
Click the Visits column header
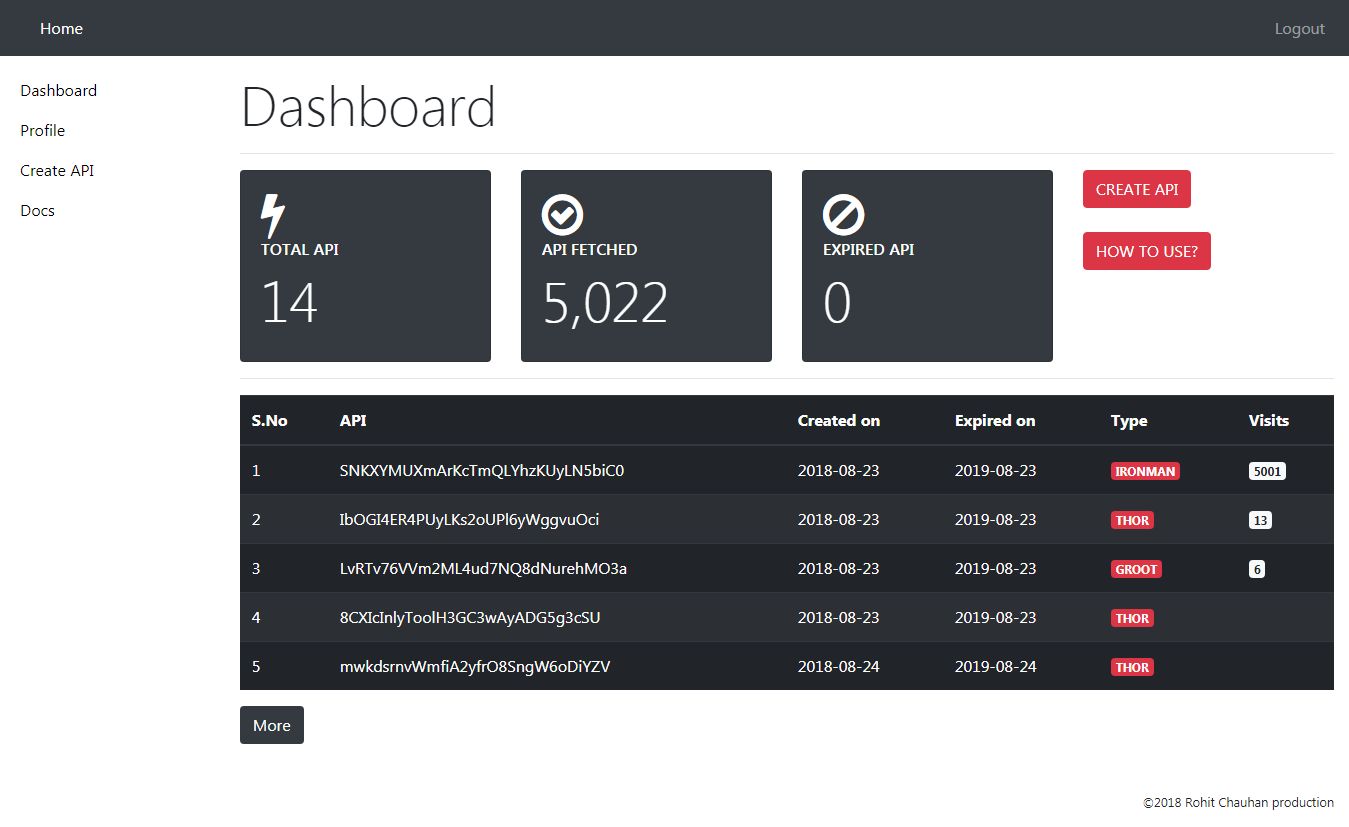point(1268,421)
